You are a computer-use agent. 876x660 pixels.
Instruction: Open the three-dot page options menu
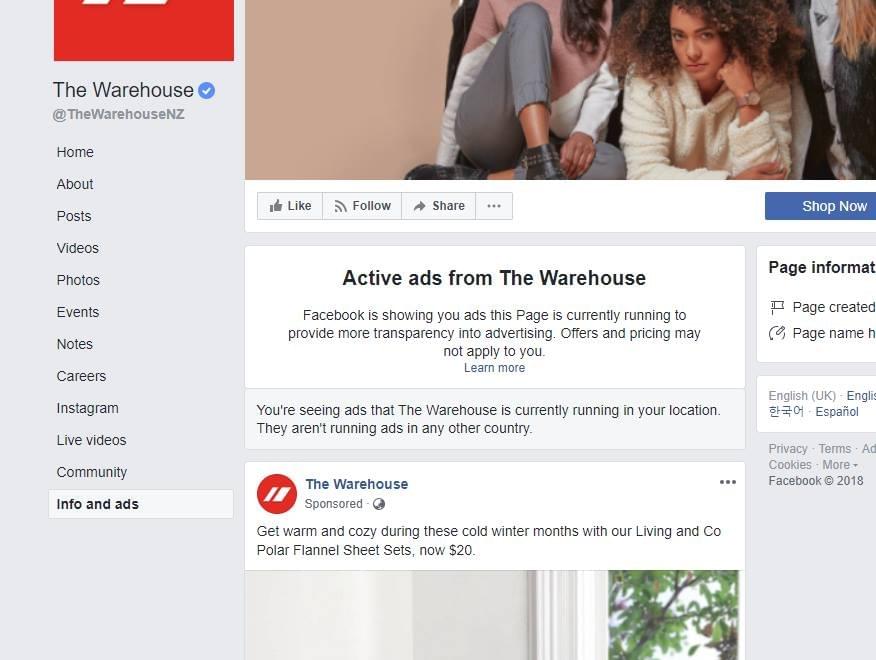point(494,206)
